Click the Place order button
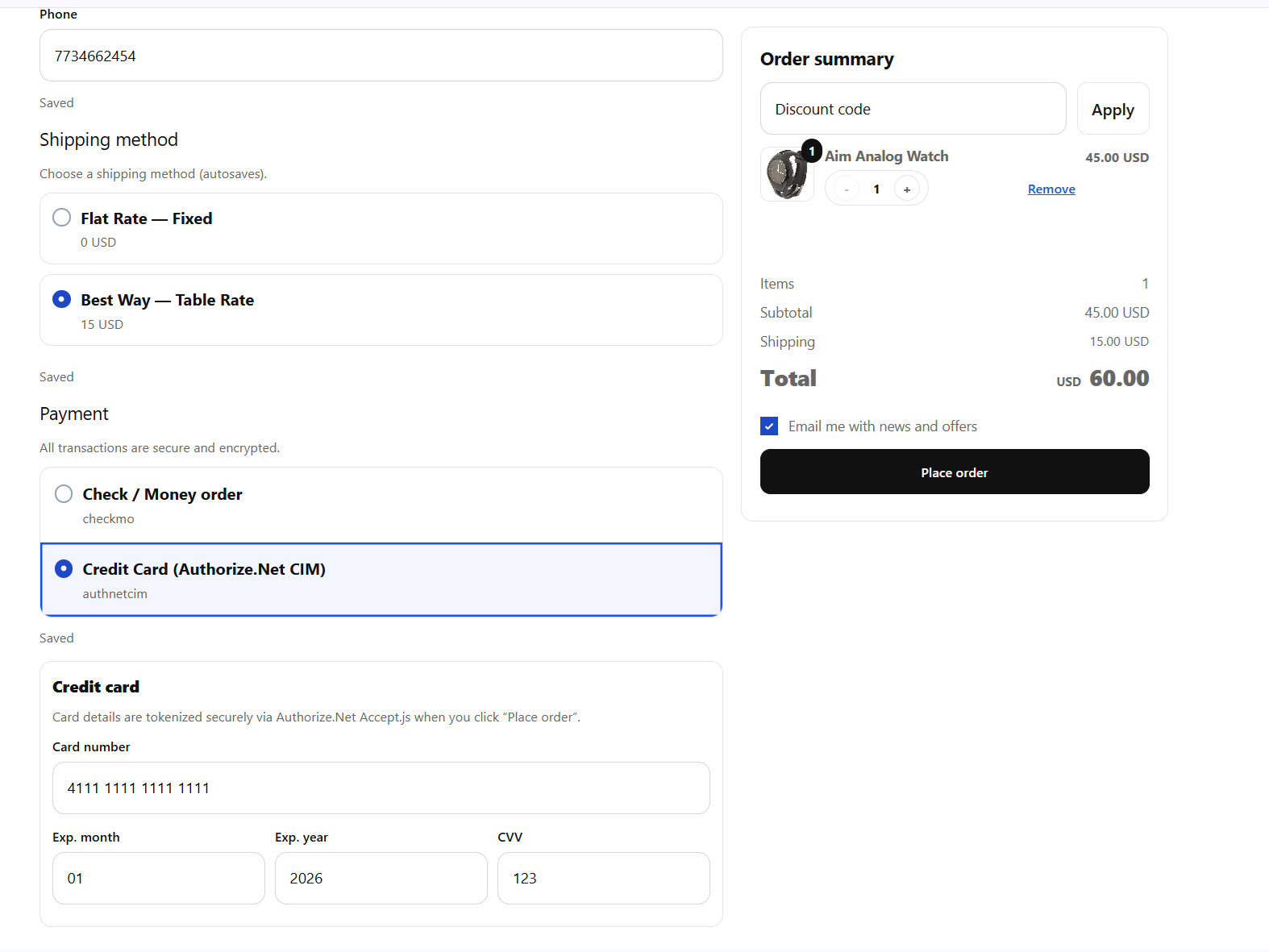 955,472
